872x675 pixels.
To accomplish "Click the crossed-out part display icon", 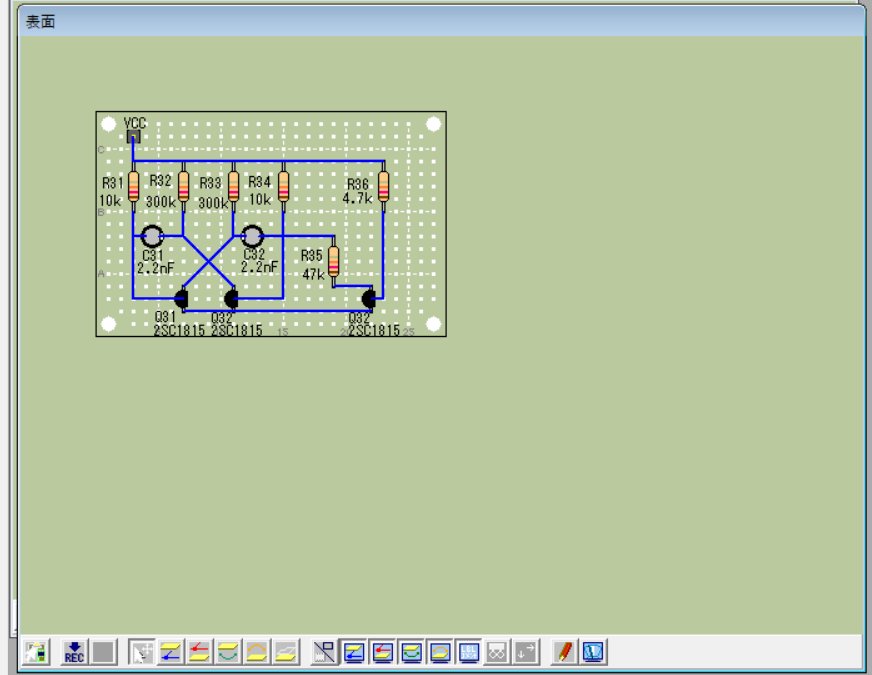I will click(324, 652).
